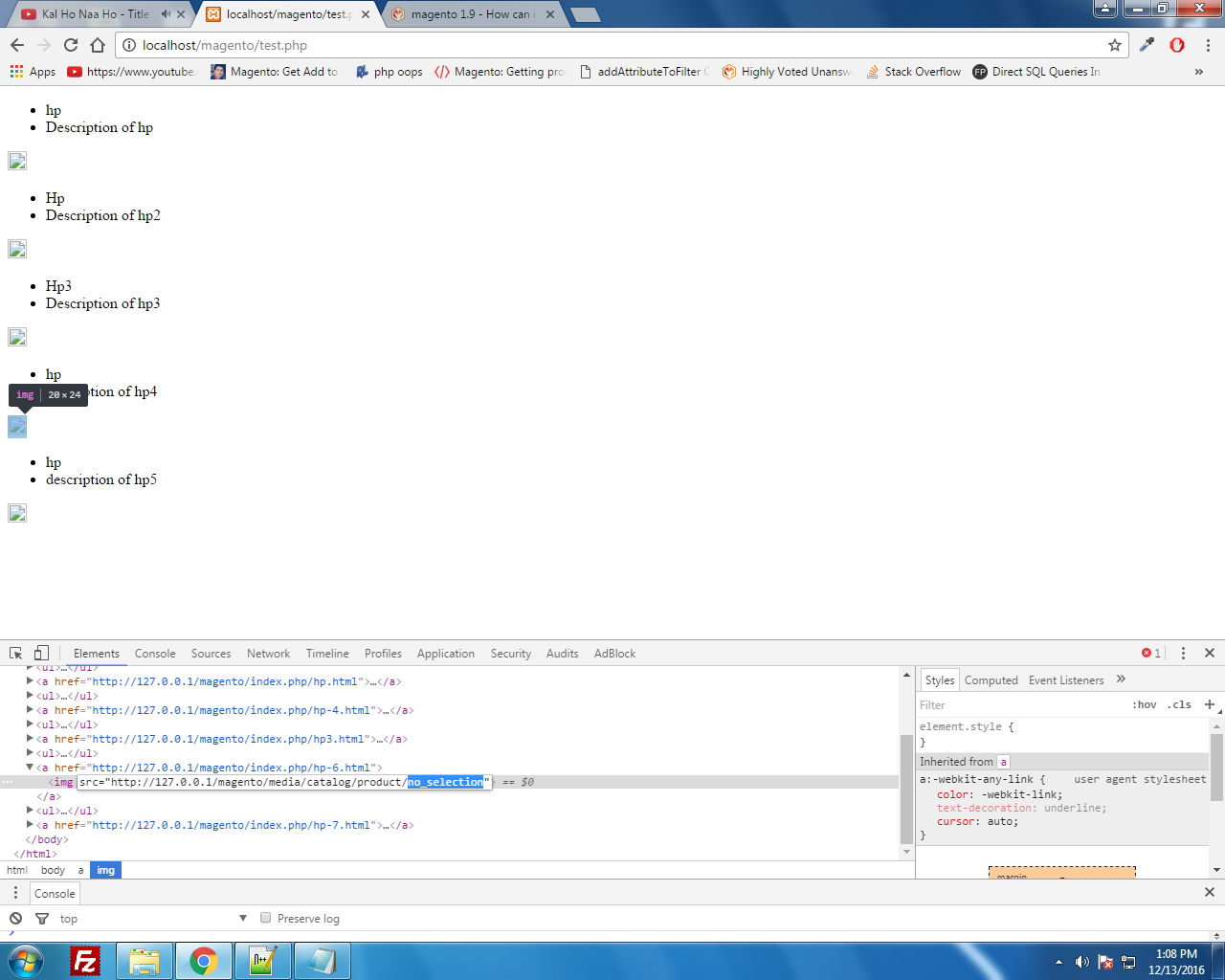Click the inspect element picker icon
Screen dimensions: 1225x980
point(16,653)
